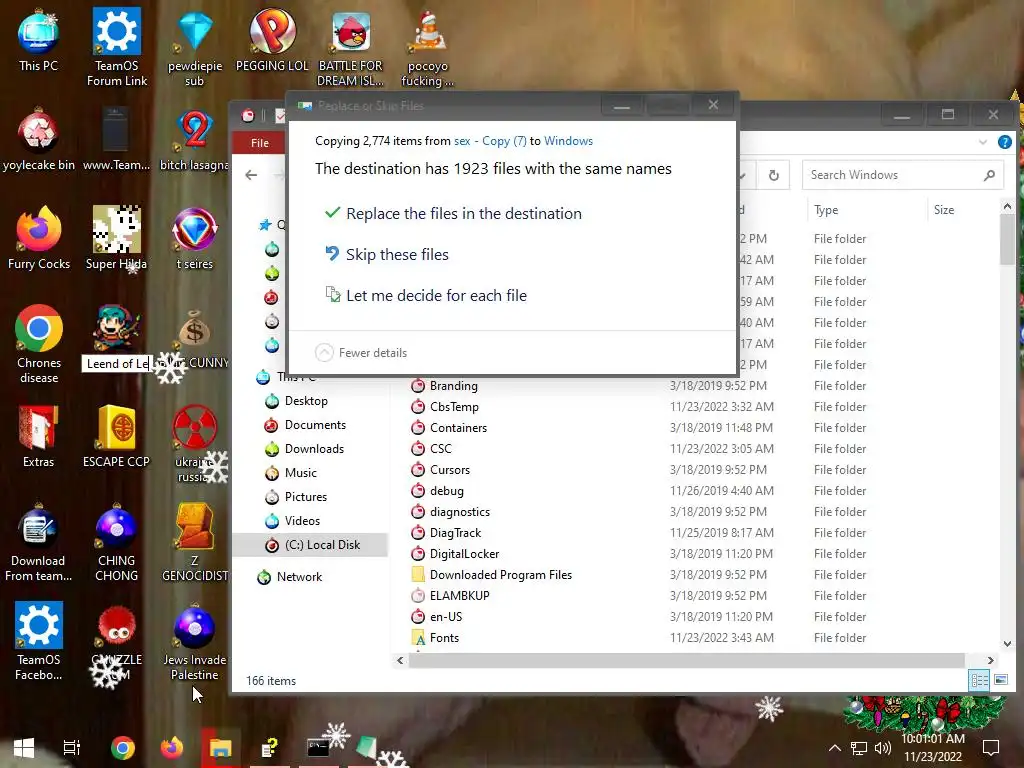The image size is (1024, 768).
Task: Open TeamOS Forum Link shortcut
Action: coord(117,47)
